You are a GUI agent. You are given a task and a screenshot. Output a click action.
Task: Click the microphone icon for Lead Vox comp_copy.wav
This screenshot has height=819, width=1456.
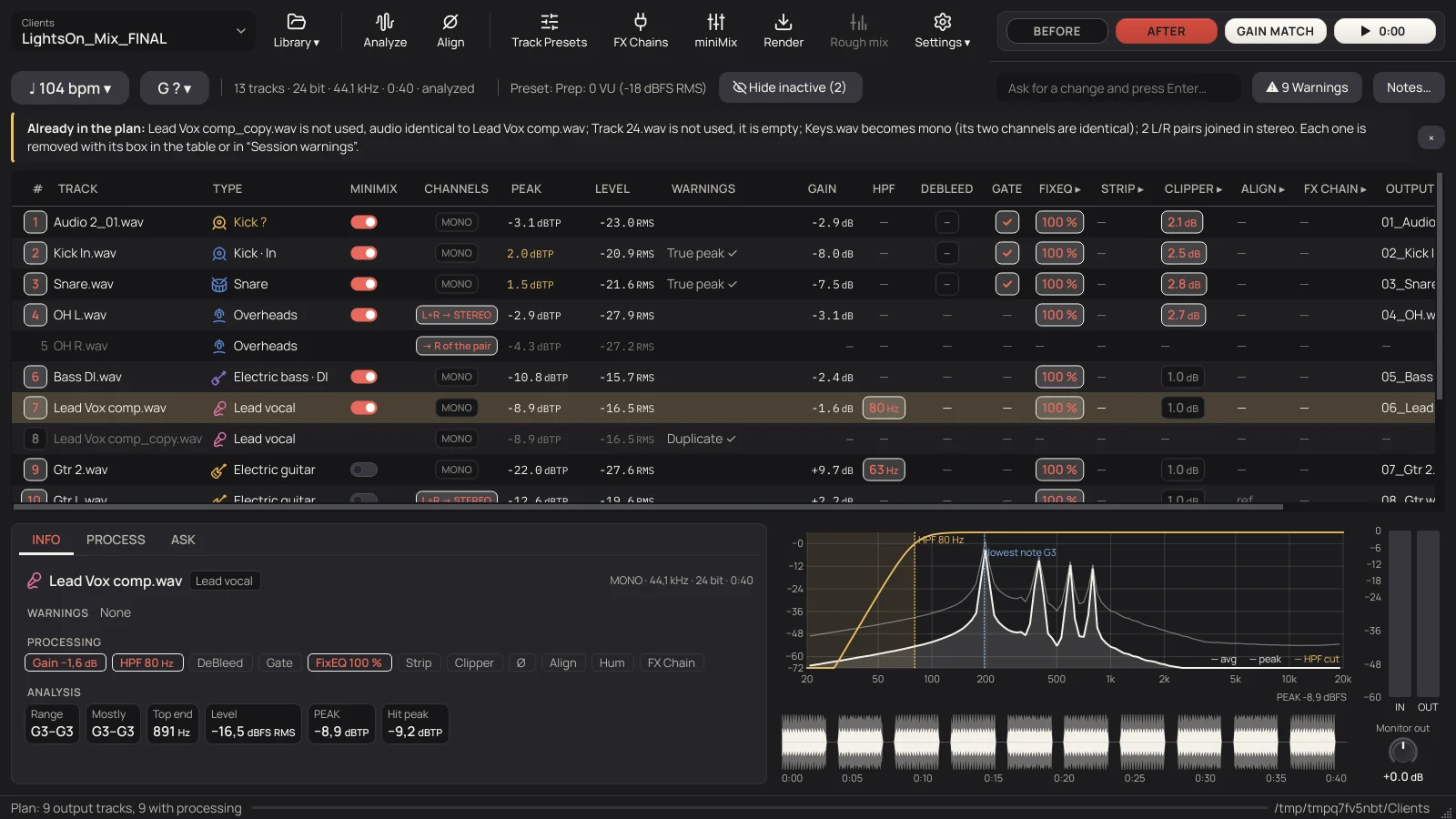(x=219, y=440)
